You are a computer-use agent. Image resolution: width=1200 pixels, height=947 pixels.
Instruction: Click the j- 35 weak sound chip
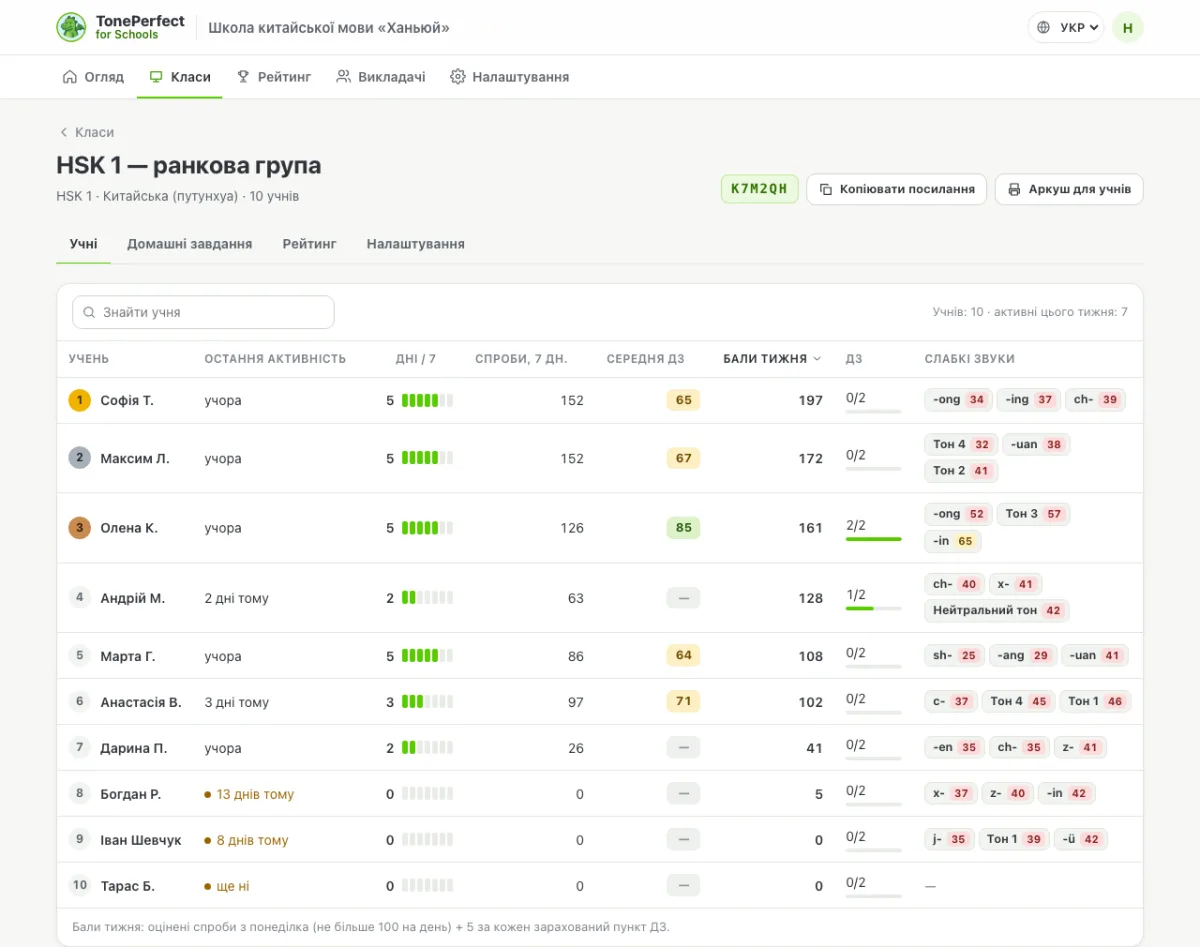click(949, 840)
